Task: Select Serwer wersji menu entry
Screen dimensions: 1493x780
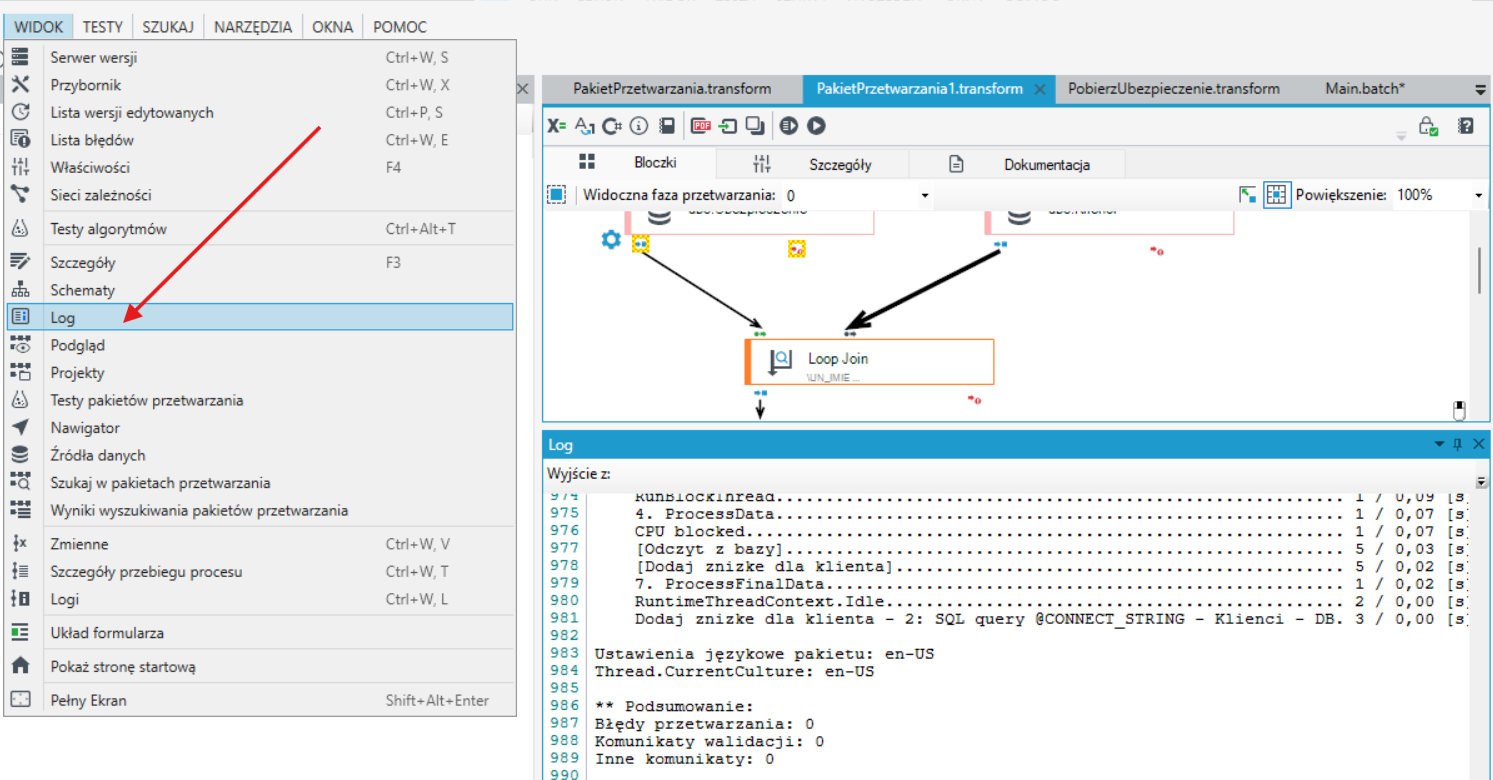Action: point(260,58)
